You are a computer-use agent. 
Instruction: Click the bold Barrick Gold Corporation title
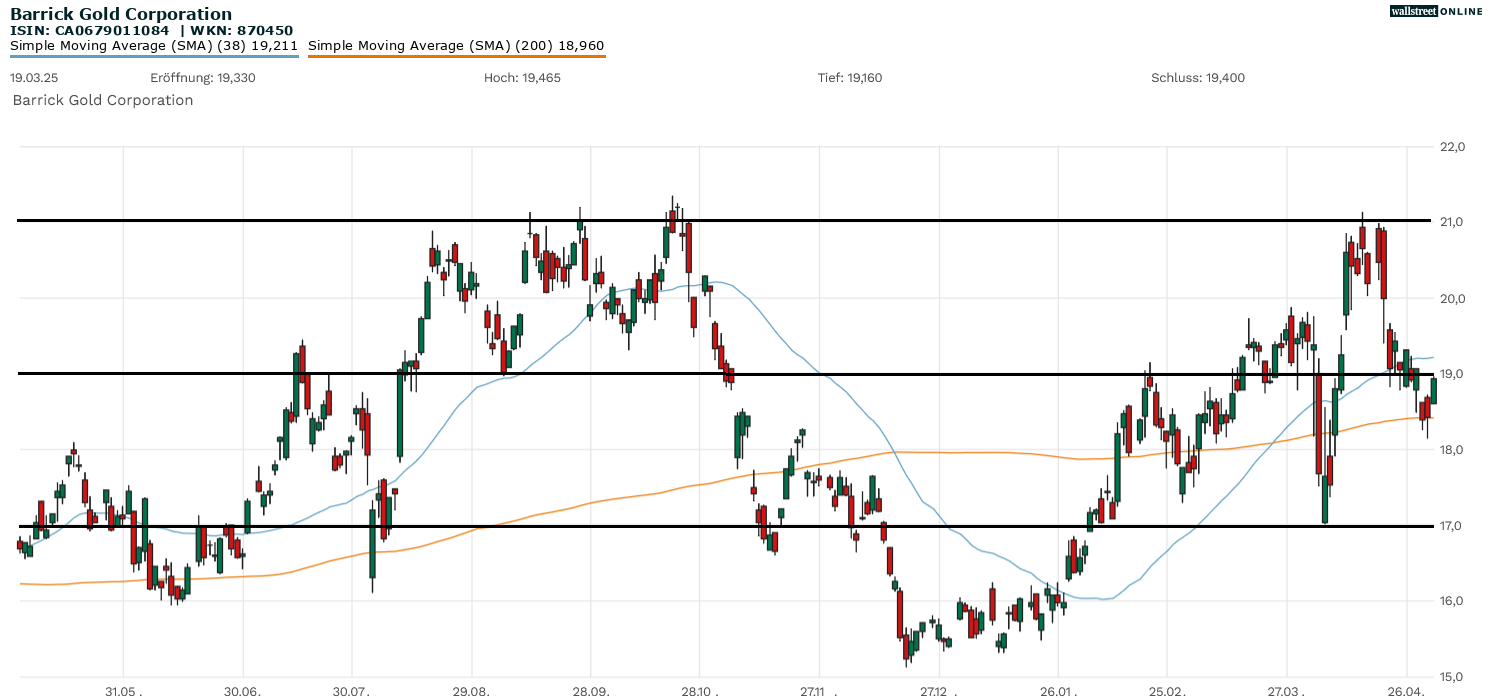pyautogui.click(x=121, y=14)
